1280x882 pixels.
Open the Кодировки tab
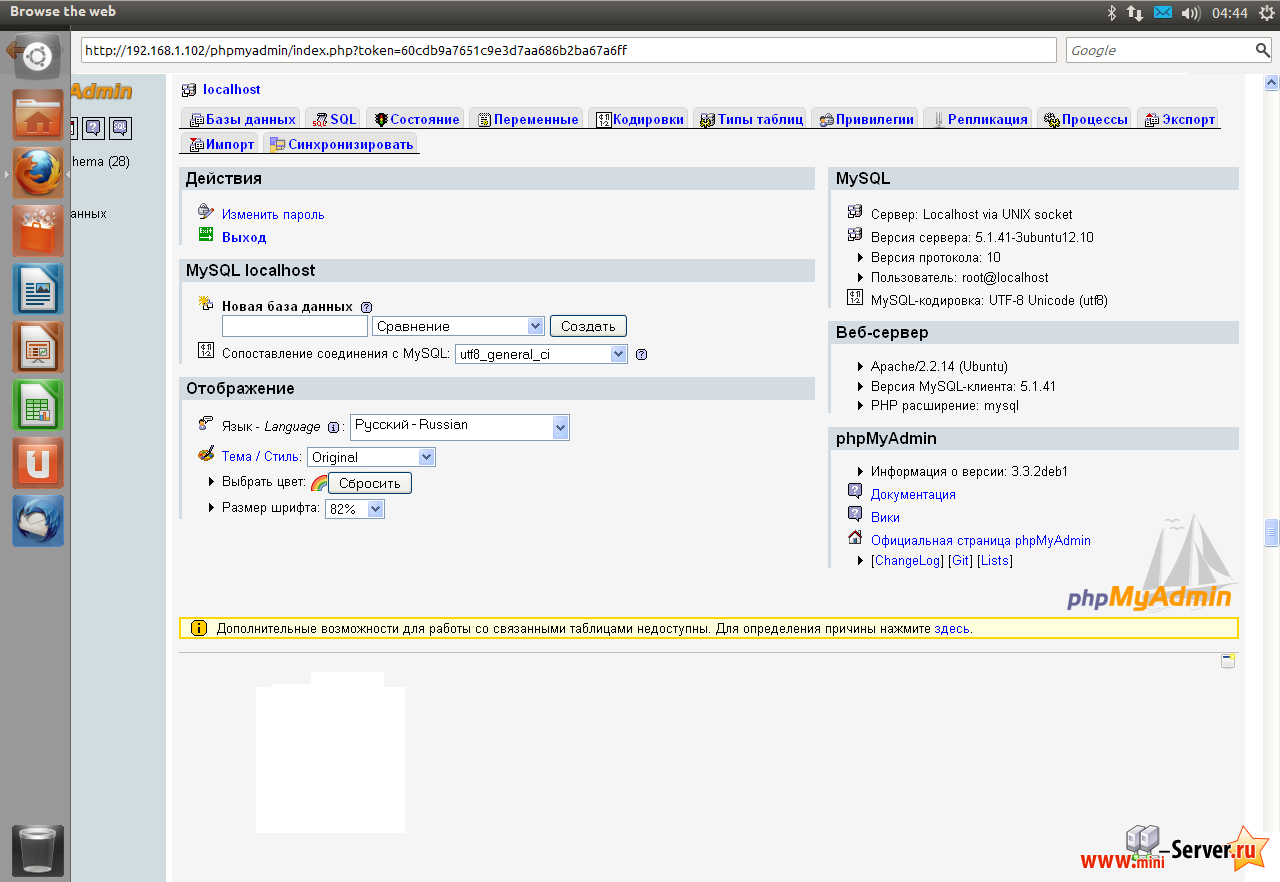(x=639, y=119)
